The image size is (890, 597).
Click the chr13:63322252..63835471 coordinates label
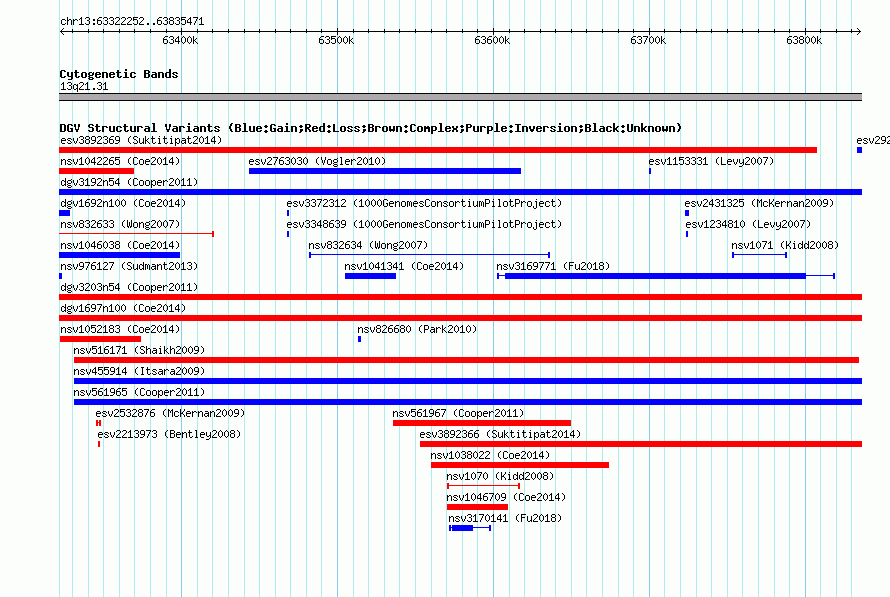coord(132,21)
